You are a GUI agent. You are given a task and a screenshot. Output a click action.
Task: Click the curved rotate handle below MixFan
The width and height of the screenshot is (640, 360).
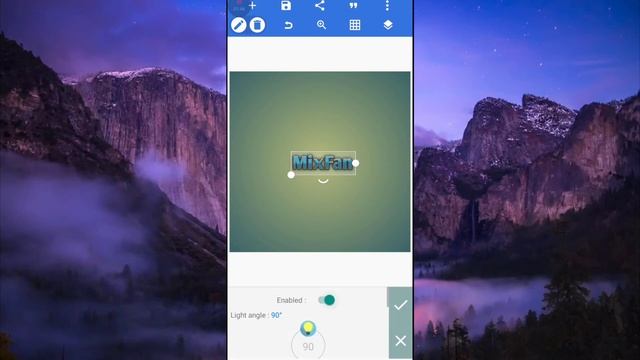click(323, 181)
